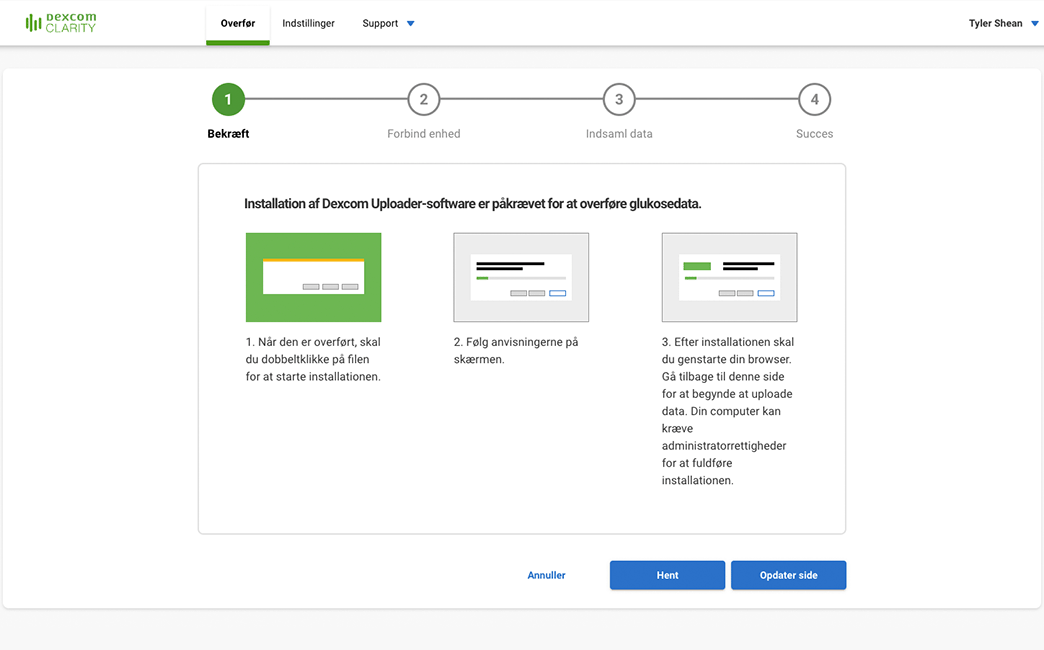Select step 3 Indsaml data circle
The height and width of the screenshot is (650, 1044).
click(x=619, y=99)
